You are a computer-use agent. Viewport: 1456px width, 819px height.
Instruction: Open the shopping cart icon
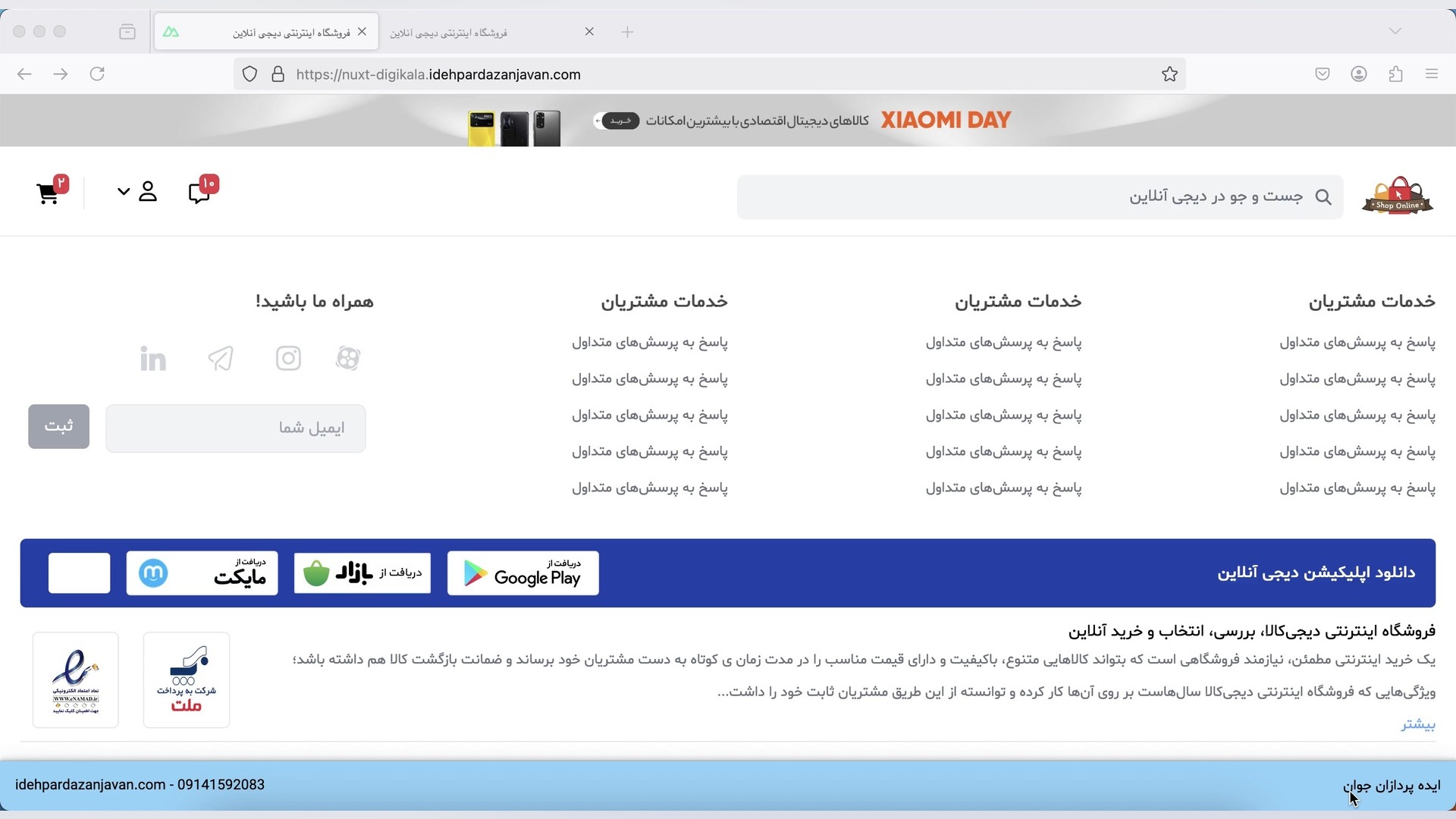pyautogui.click(x=48, y=193)
